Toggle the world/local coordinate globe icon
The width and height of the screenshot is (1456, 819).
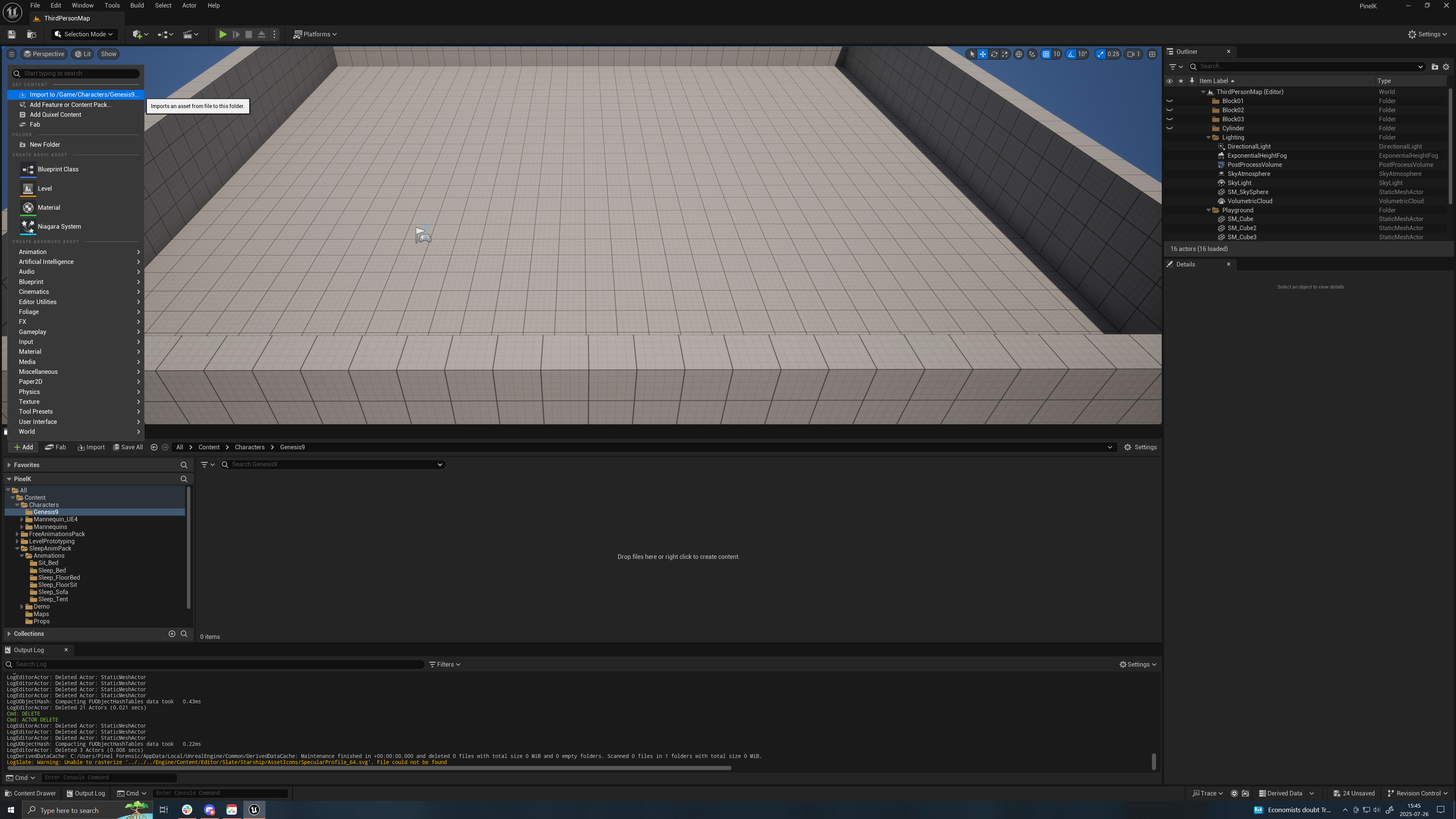1018,54
